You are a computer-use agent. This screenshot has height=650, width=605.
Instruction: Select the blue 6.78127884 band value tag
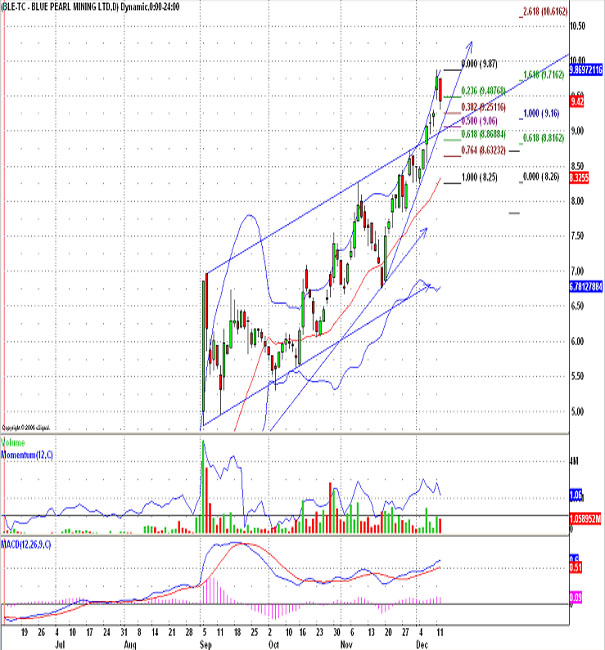pos(586,286)
